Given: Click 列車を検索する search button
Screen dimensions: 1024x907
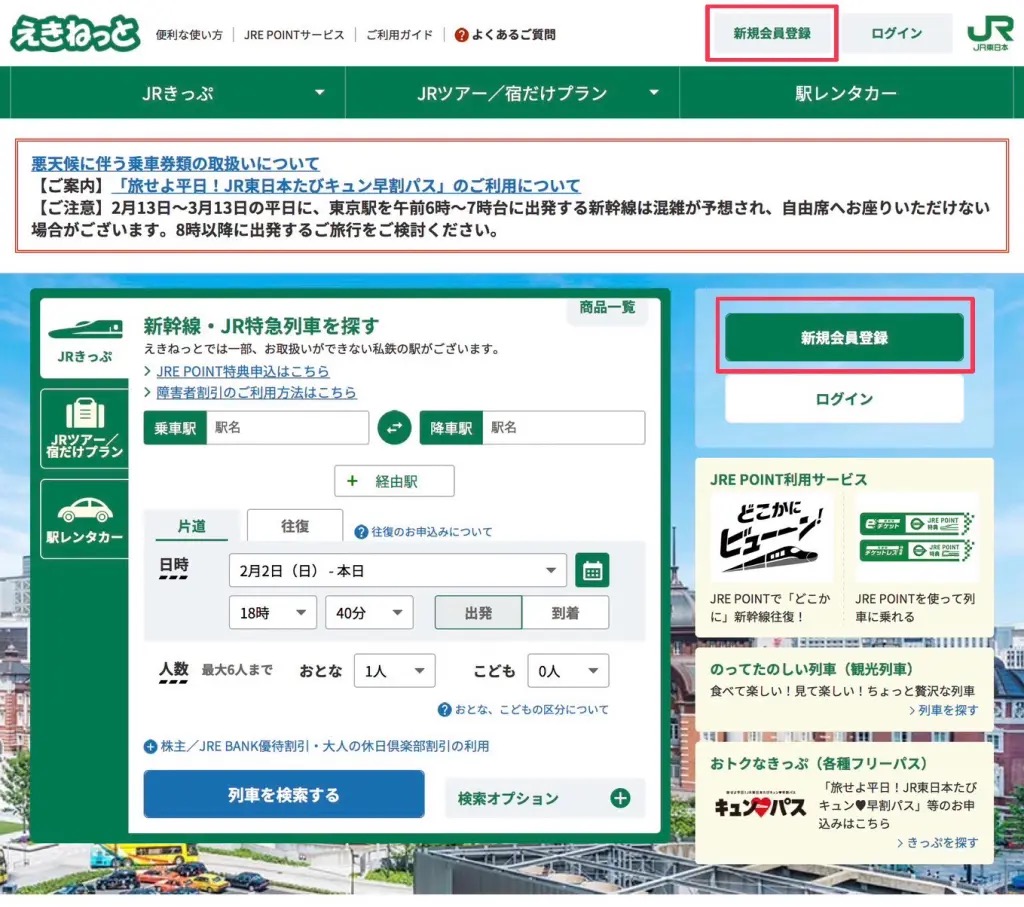Looking at the screenshot, I should pyautogui.click(x=284, y=794).
